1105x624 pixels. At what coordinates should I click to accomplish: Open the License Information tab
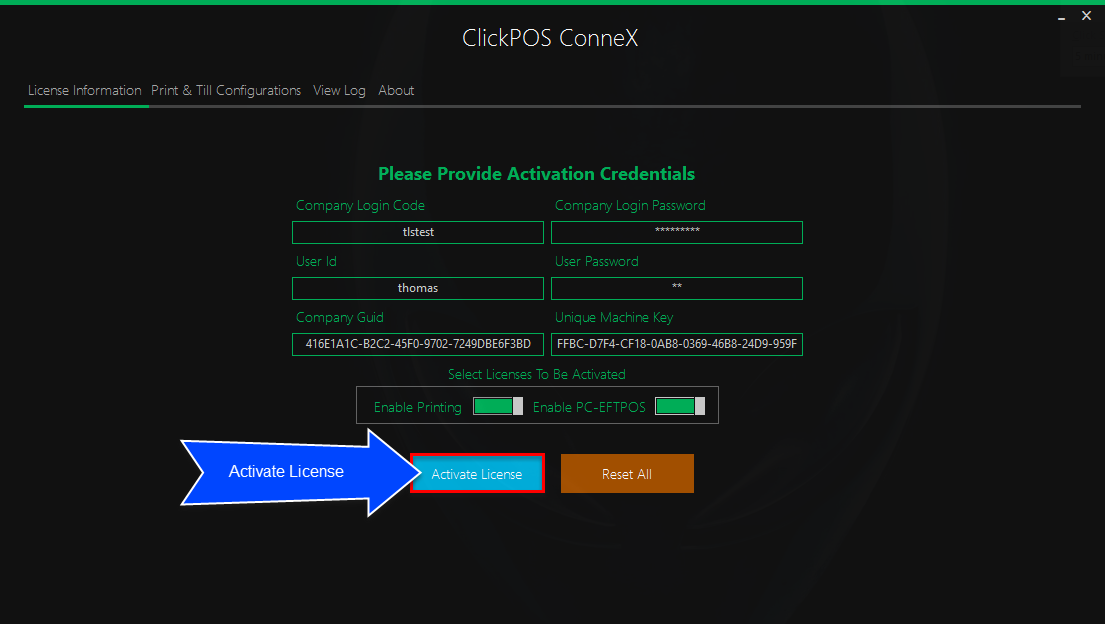[85, 90]
